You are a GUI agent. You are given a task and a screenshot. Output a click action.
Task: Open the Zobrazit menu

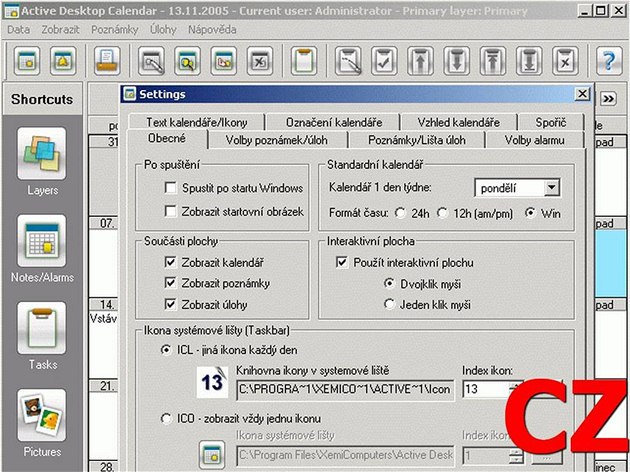coord(60,29)
